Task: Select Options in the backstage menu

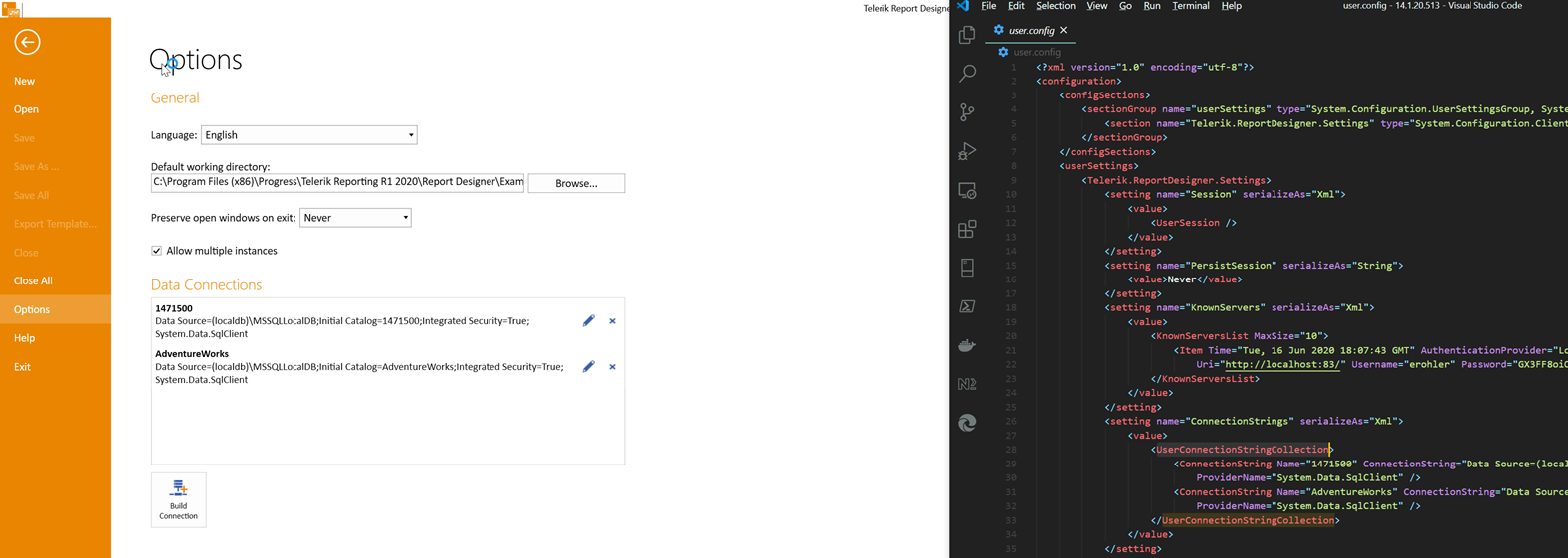Action: [56, 309]
